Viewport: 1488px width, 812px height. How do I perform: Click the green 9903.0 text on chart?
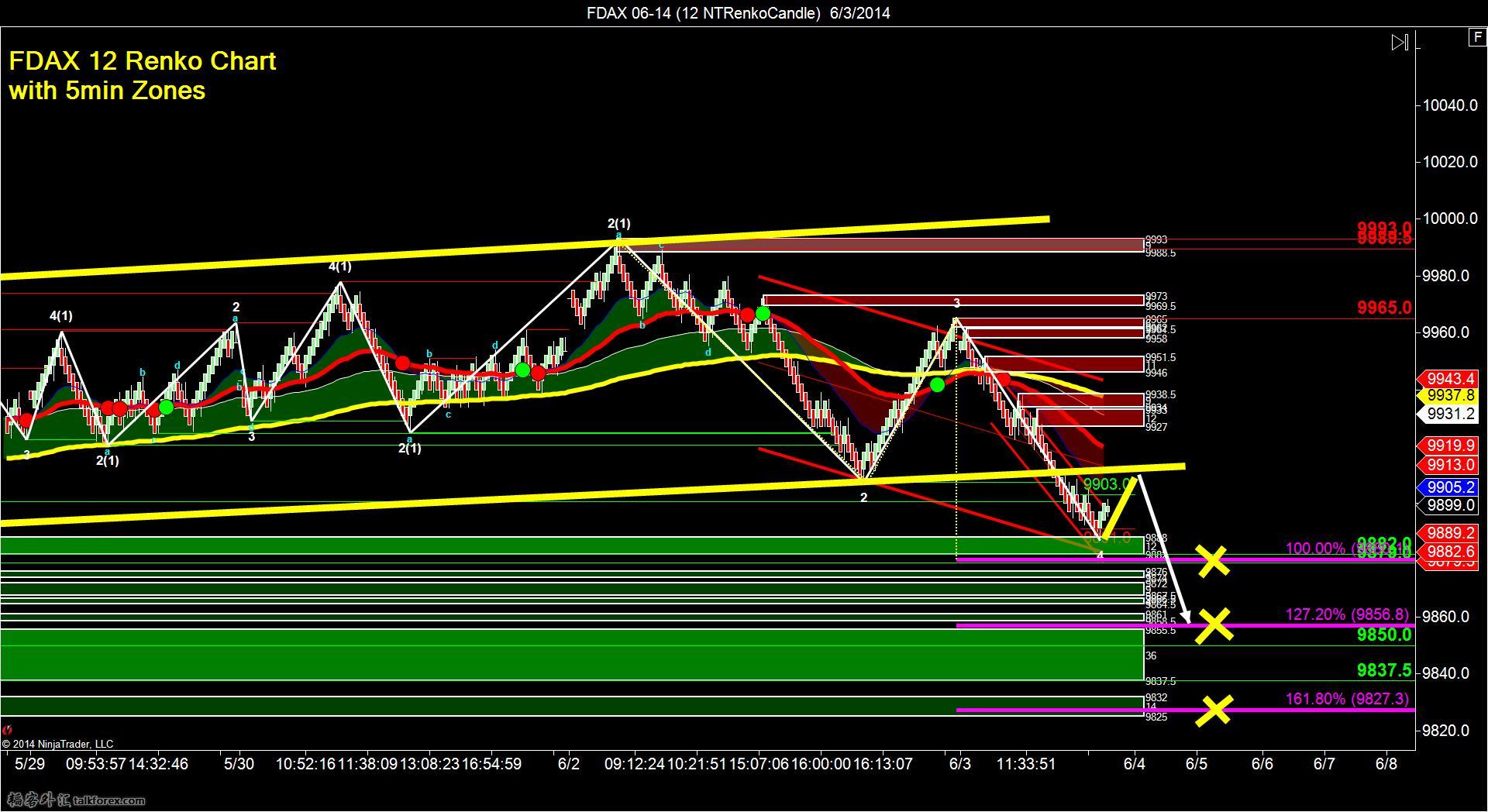[x=1108, y=484]
